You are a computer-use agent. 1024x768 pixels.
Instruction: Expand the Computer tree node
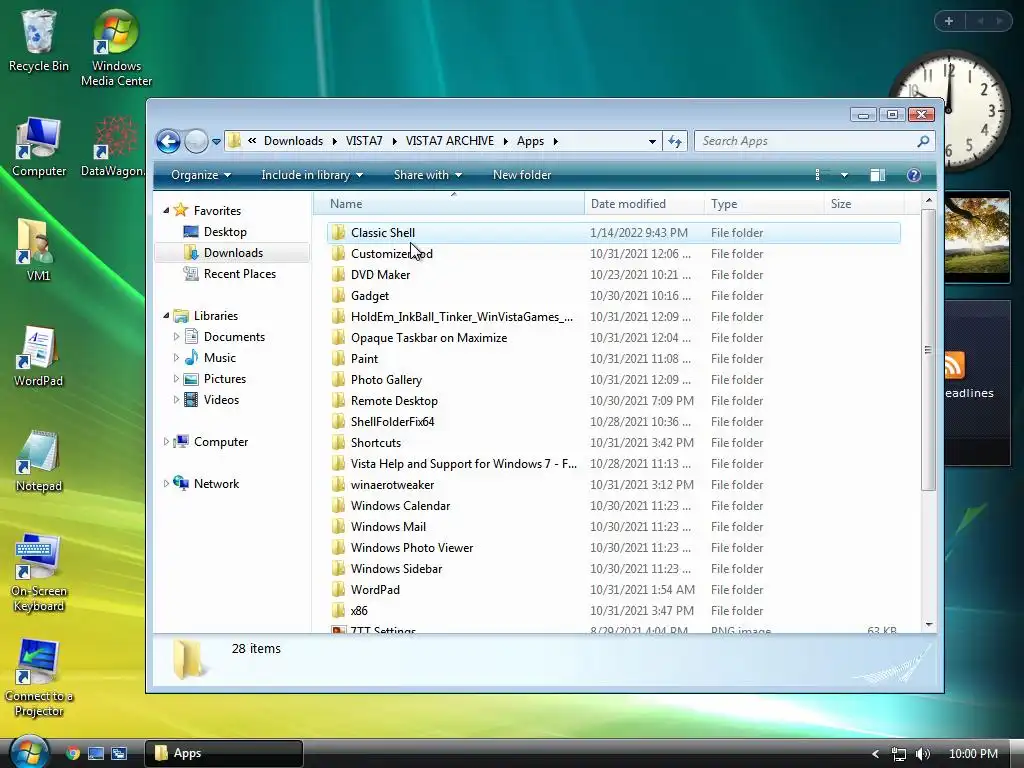click(x=166, y=441)
